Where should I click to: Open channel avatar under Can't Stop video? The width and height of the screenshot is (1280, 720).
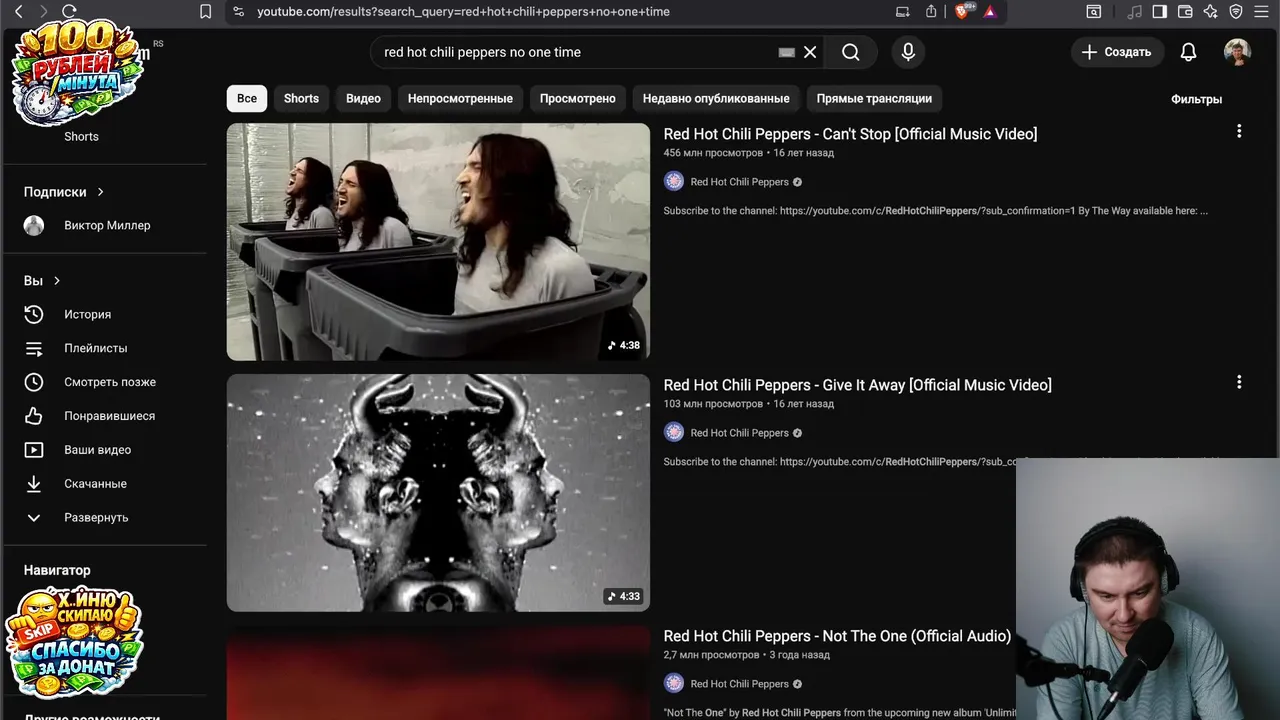[674, 181]
